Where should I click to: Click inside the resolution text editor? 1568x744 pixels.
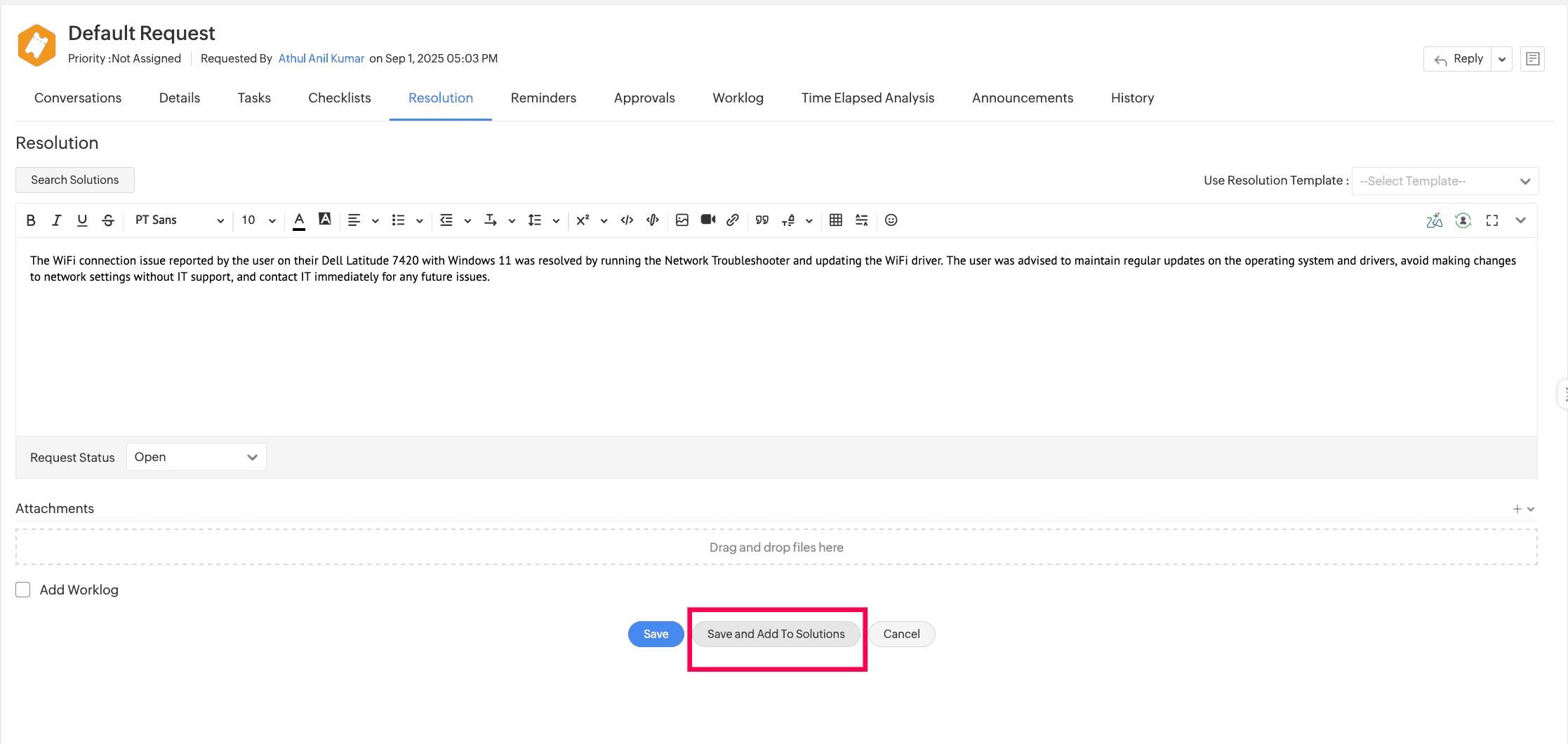pyautogui.click(x=776, y=337)
